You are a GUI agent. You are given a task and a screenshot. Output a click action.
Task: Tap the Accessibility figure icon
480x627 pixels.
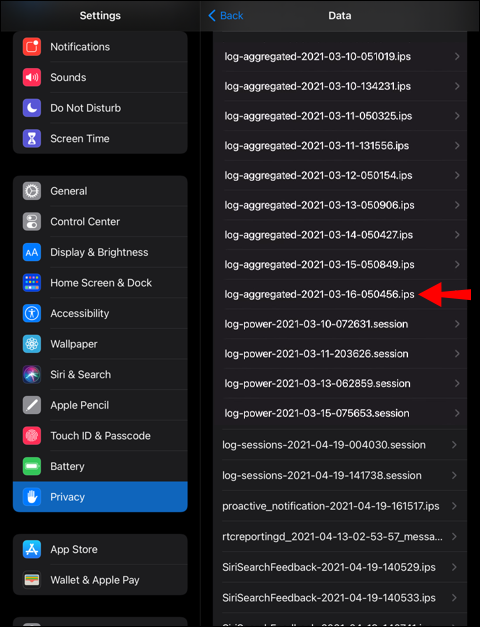click(x=32, y=314)
